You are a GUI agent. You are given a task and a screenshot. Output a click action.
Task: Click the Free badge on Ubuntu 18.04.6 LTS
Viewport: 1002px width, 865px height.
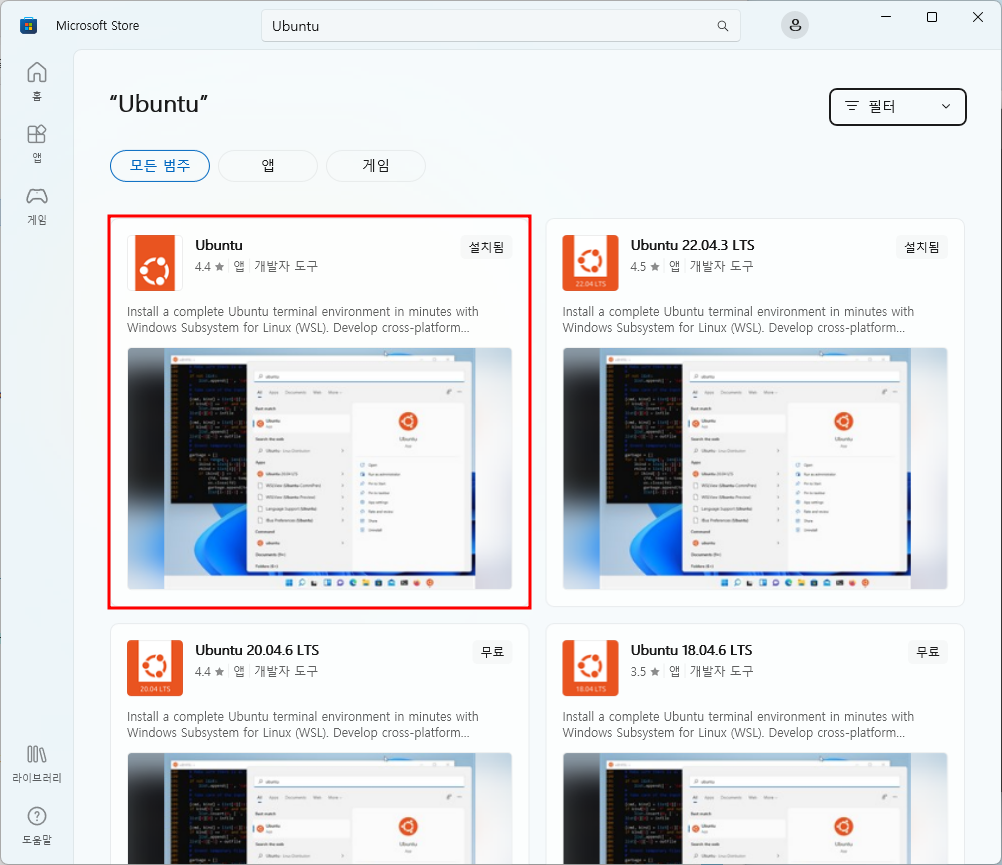pyautogui.click(x=928, y=652)
